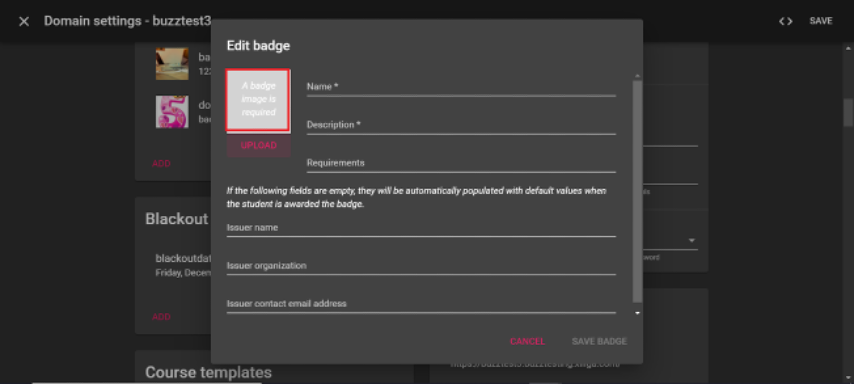Click the SAVE button in top bar
Screen dimensions: 854x384
click(x=821, y=21)
